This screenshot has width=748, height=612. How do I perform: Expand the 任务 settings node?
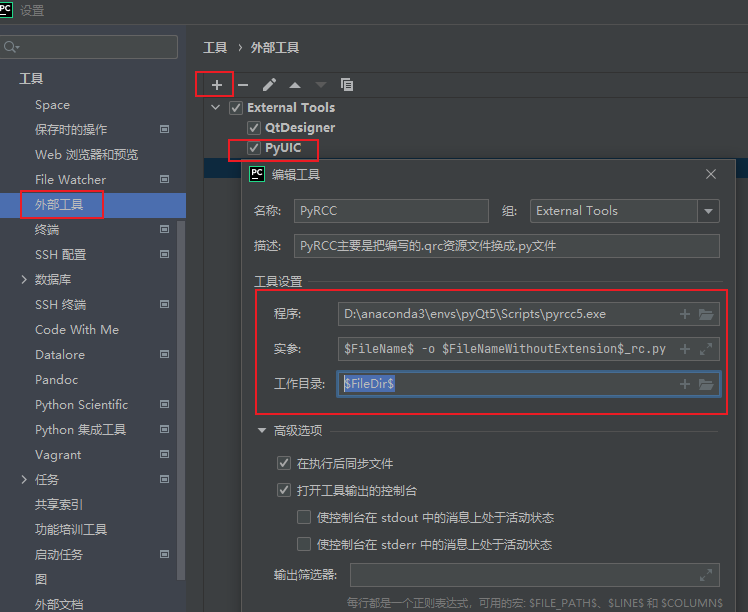(24, 479)
